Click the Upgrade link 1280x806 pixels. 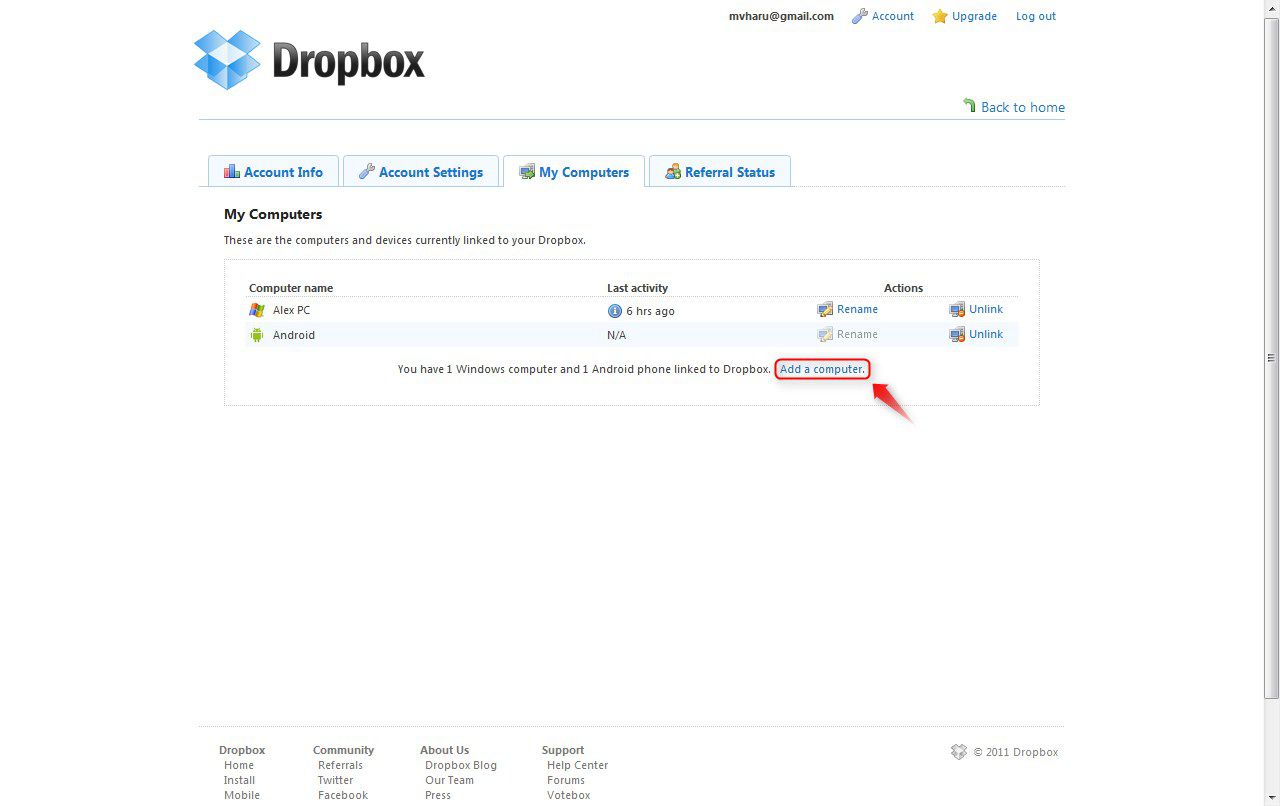coord(975,16)
